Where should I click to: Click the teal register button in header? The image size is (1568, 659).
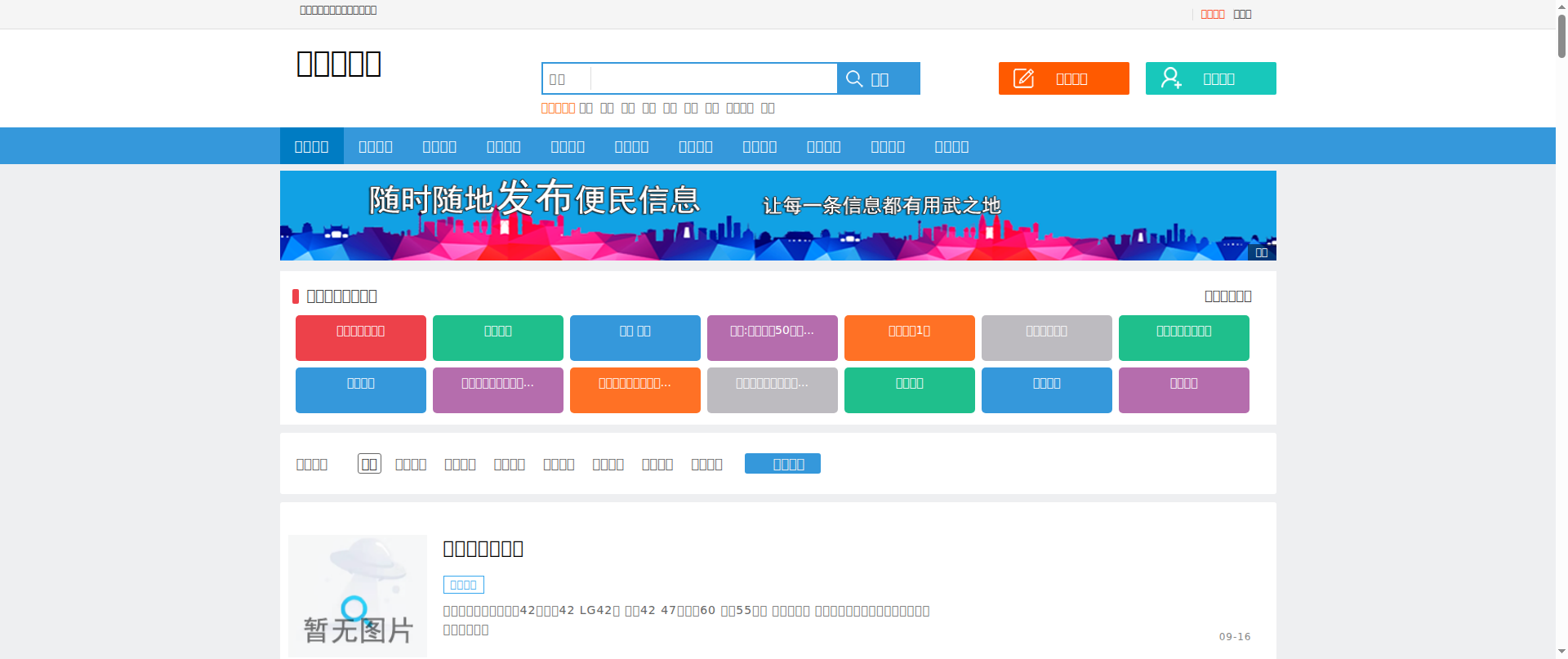[1211, 78]
